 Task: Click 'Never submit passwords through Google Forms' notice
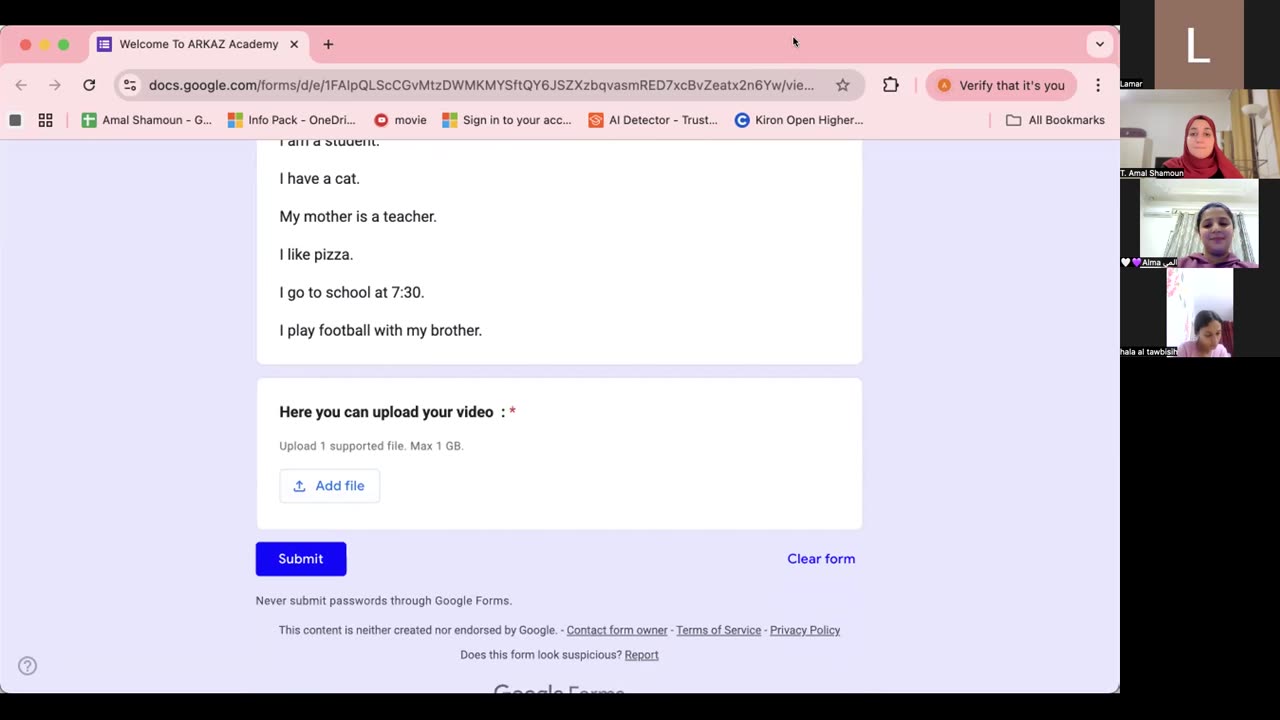click(x=384, y=601)
